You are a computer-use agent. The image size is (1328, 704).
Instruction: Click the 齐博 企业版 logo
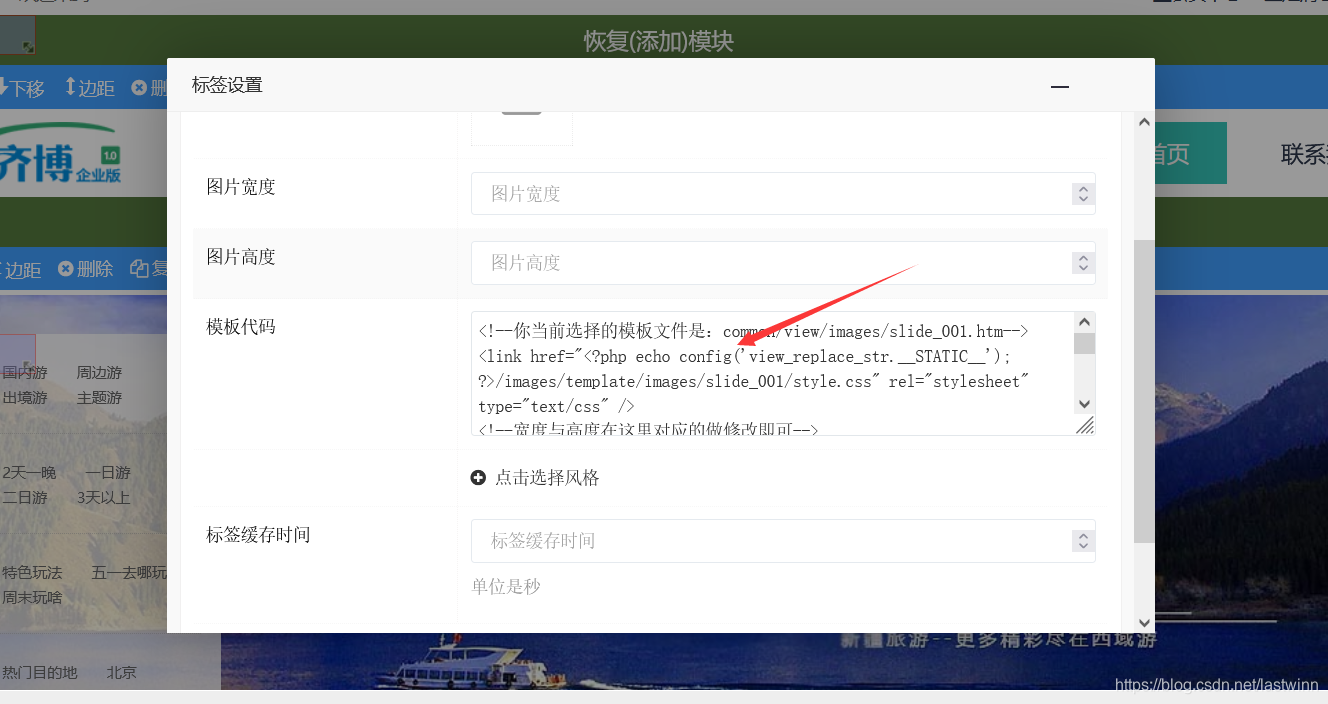pyautogui.click(x=60, y=153)
